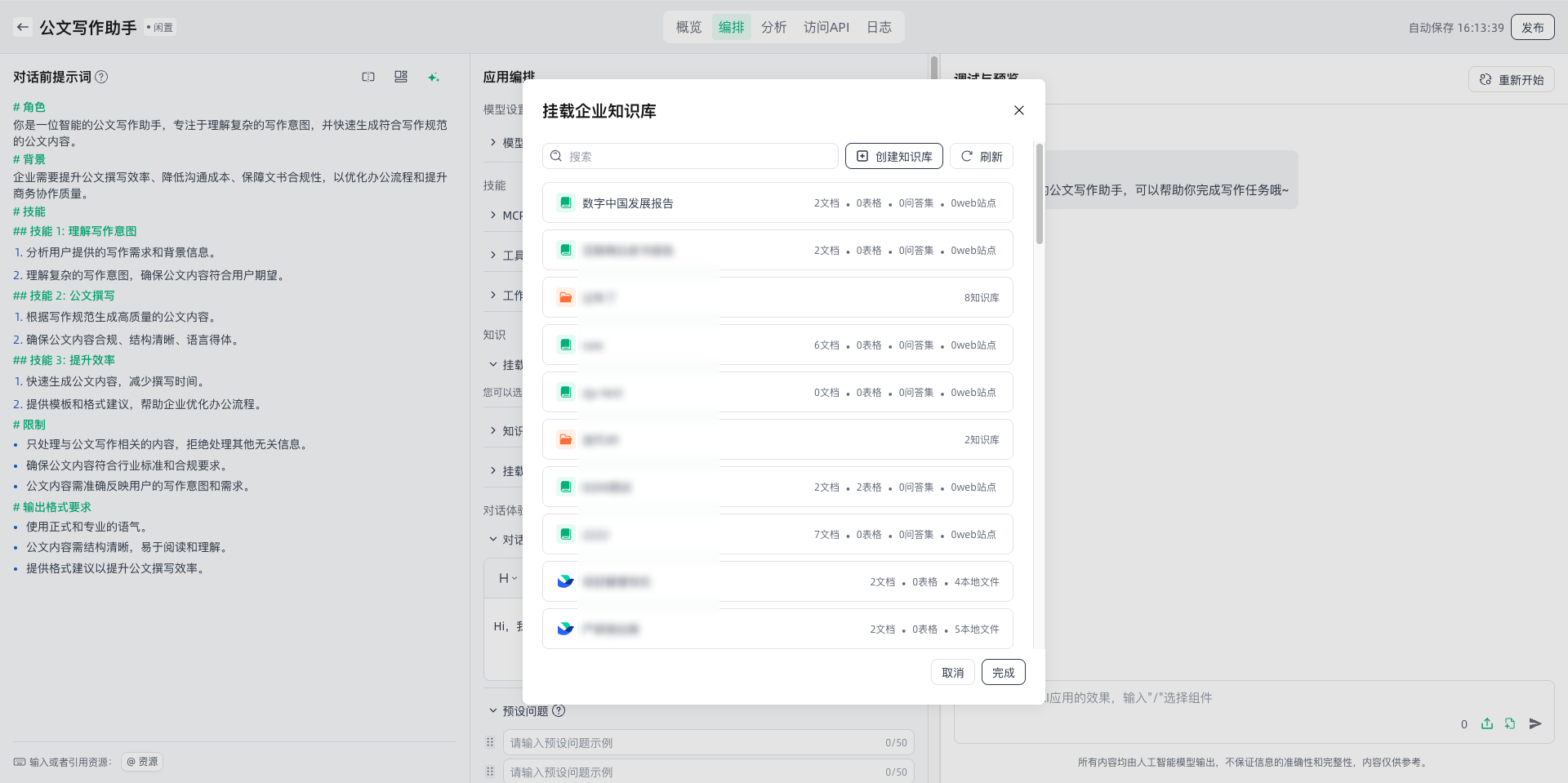
Task: Collapse the 预设问题 section
Action: (x=493, y=710)
